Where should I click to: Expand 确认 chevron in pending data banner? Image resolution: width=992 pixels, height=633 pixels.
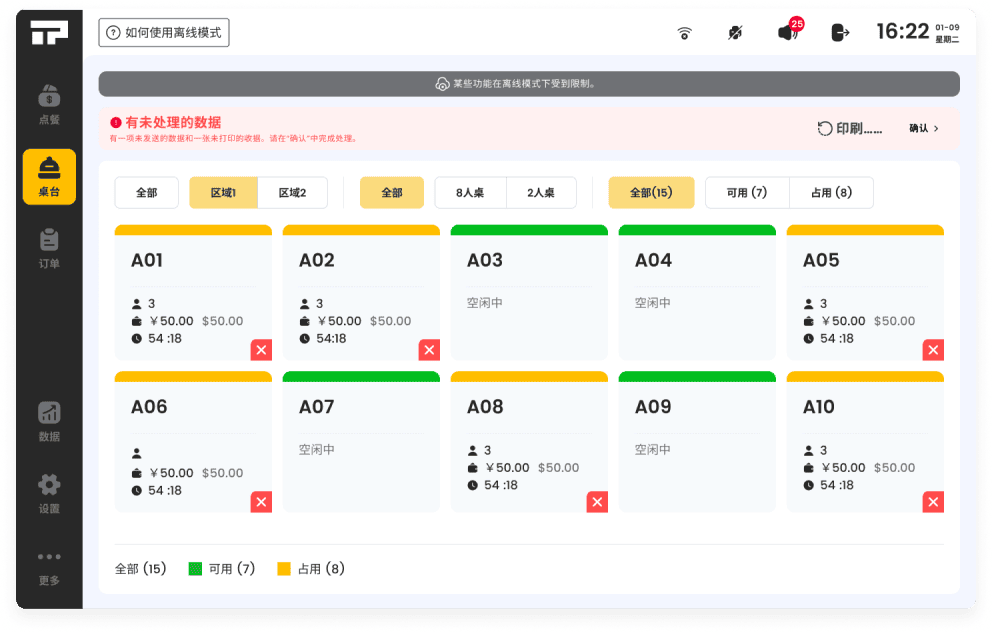(925, 129)
